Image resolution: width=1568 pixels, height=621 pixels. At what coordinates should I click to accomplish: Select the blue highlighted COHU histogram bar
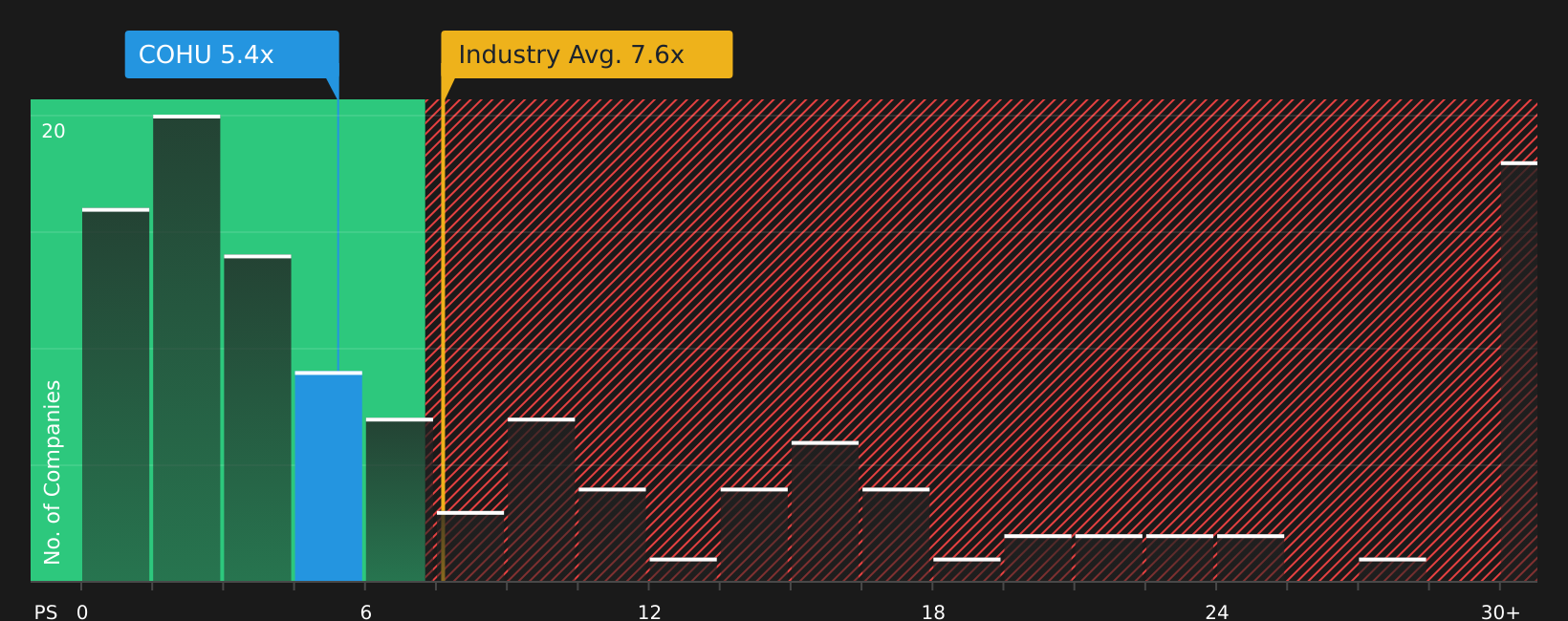pyautogui.click(x=328, y=477)
